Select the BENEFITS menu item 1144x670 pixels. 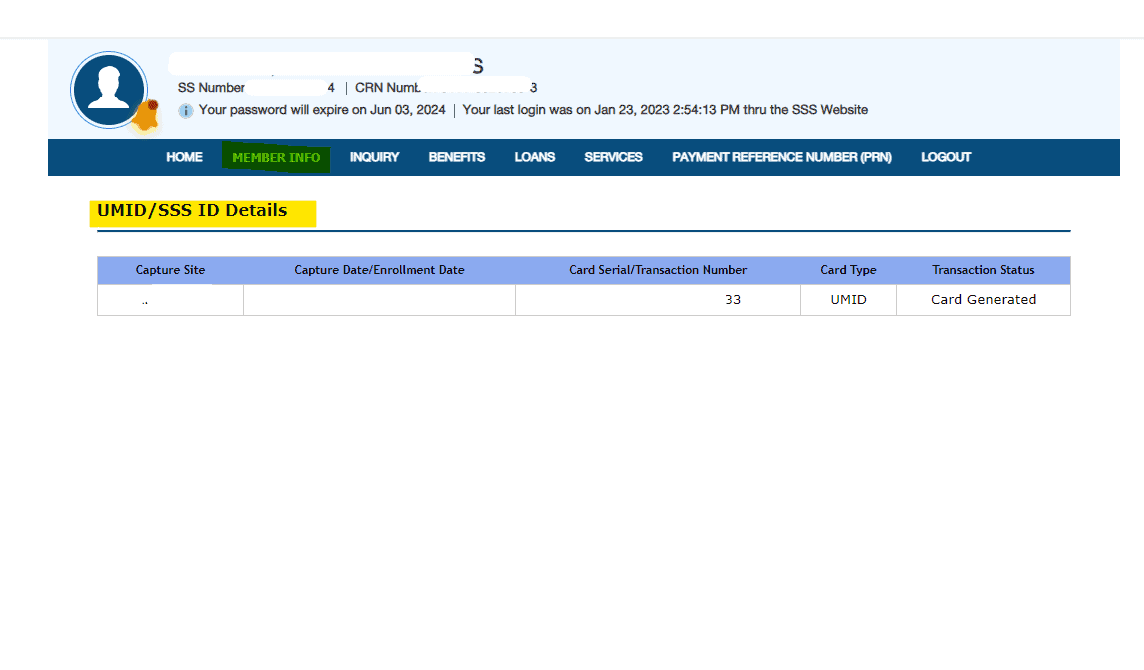(456, 157)
